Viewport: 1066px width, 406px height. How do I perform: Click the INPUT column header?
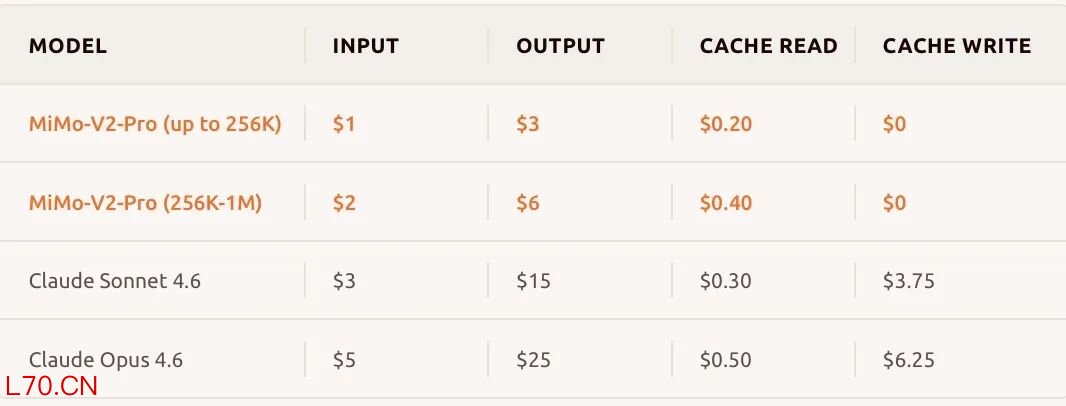point(365,46)
